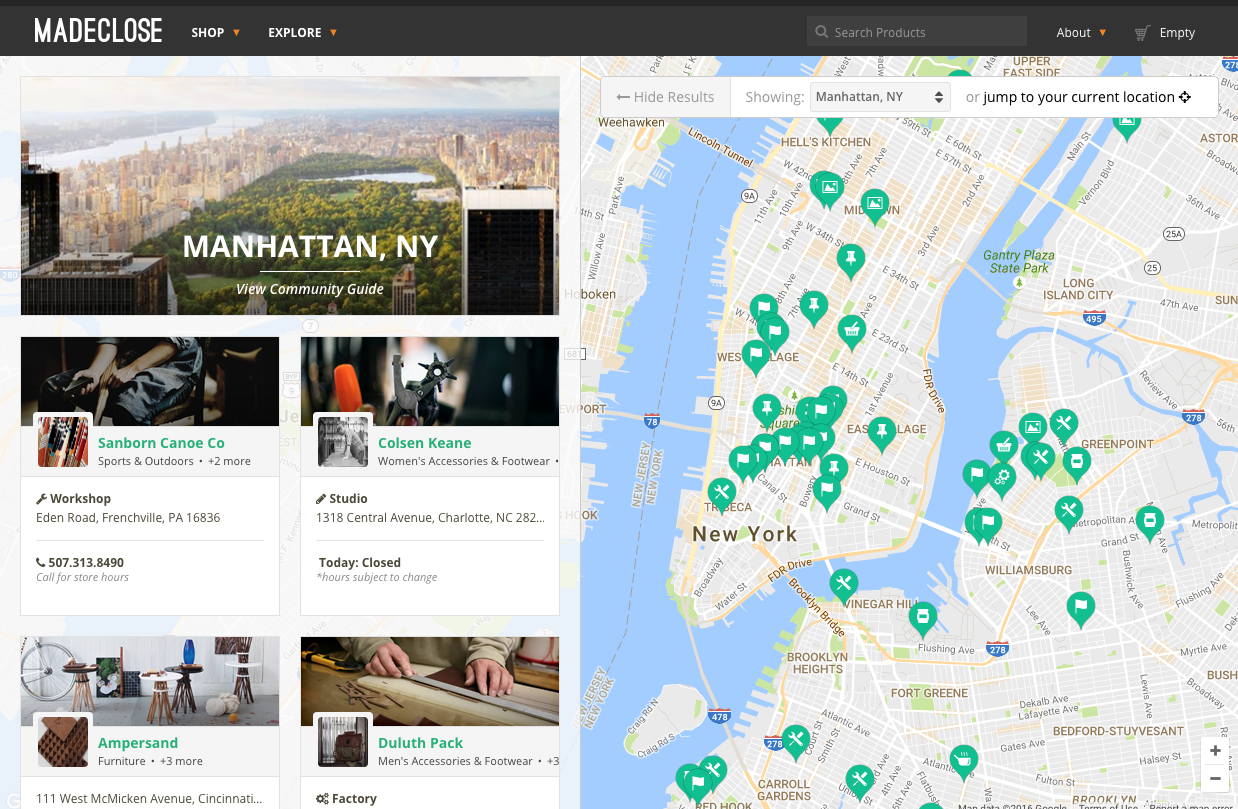Open the Manhattan, NY location dropdown
This screenshot has height=809, width=1238.
pos(880,97)
